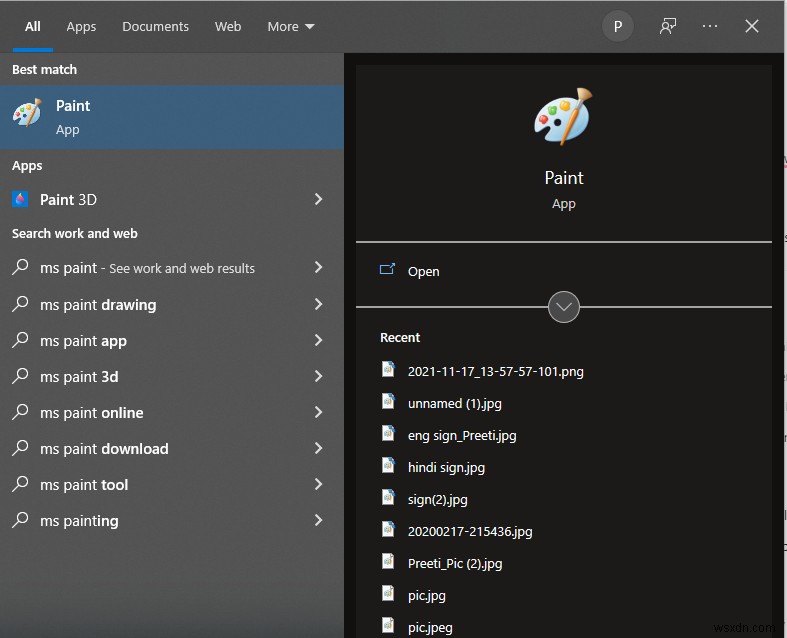Select the ms paint app suggestion
This screenshot has width=787, height=638.
(83, 341)
